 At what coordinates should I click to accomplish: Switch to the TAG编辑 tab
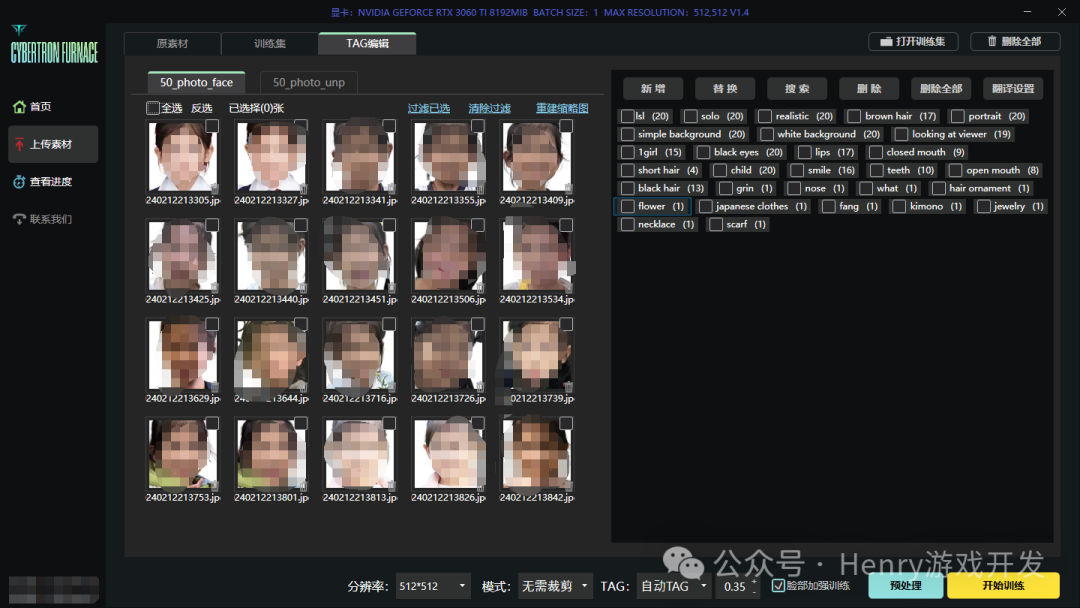pos(367,43)
